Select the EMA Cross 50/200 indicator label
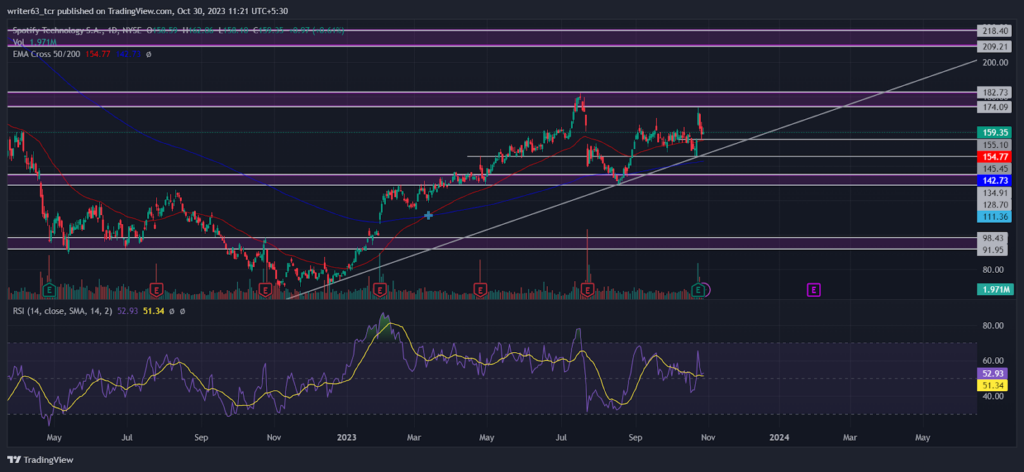1024x472 pixels. click(46, 54)
